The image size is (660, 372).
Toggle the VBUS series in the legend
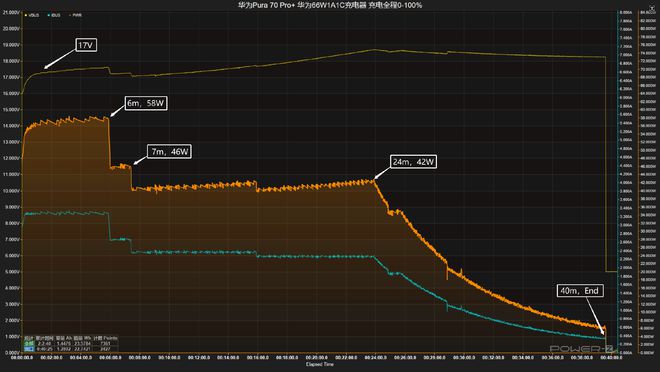point(32,15)
